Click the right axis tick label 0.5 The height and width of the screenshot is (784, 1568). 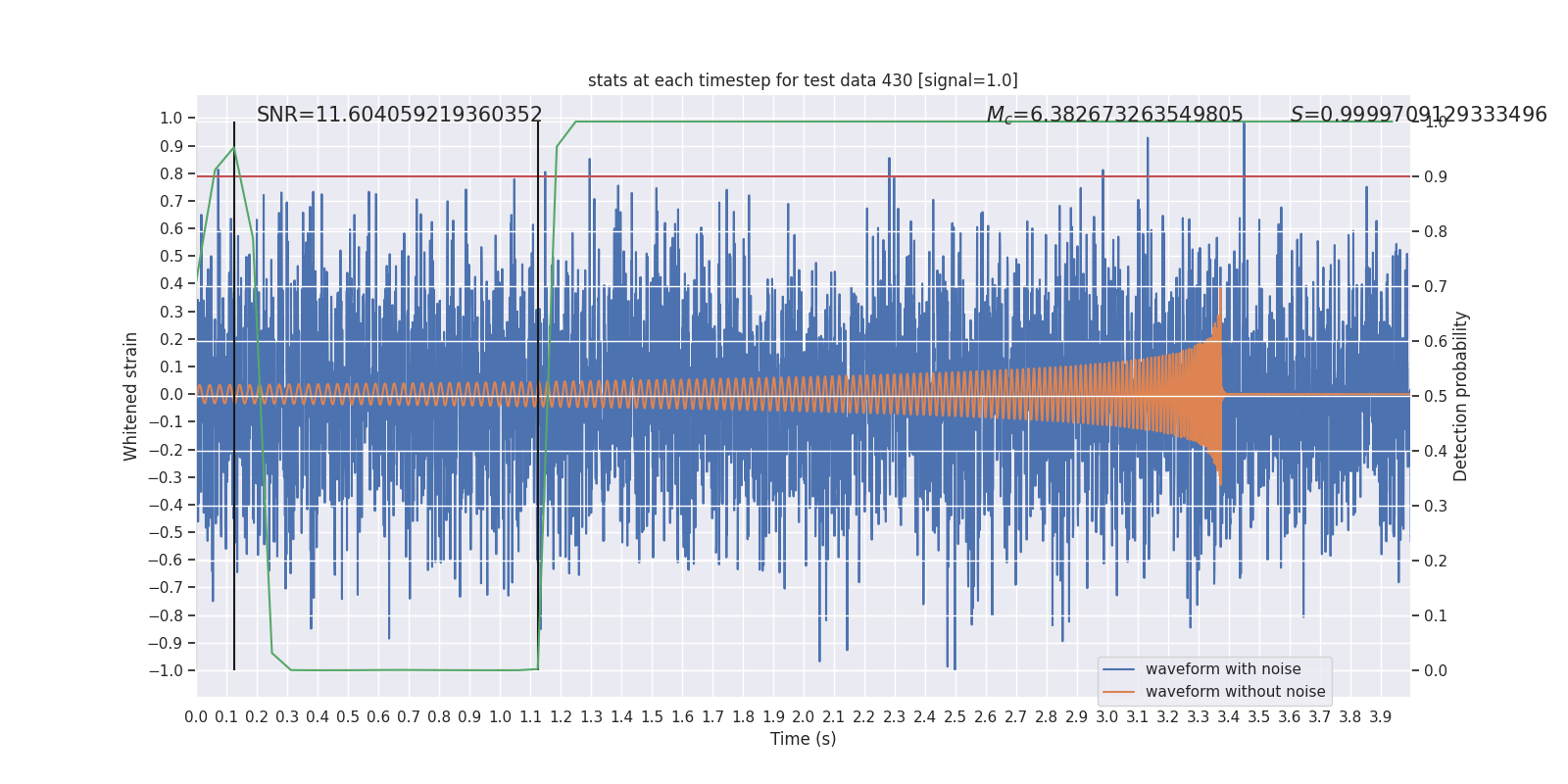pyautogui.click(x=1436, y=396)
